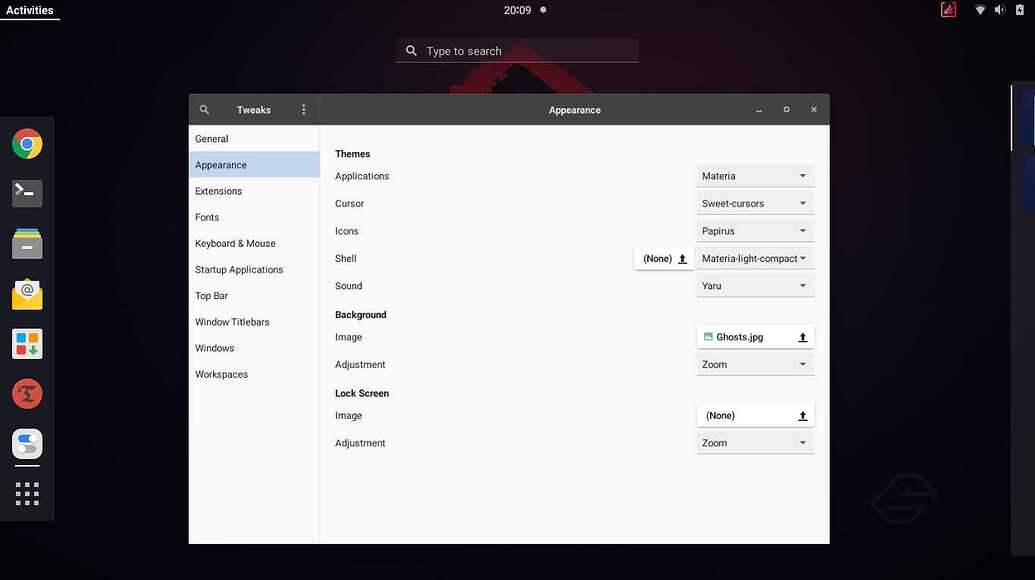The width and height of the screenshot is (1035, 580).
Task: Open the Sound theme Yaru dropdown
Action: (x=755, y=286)
